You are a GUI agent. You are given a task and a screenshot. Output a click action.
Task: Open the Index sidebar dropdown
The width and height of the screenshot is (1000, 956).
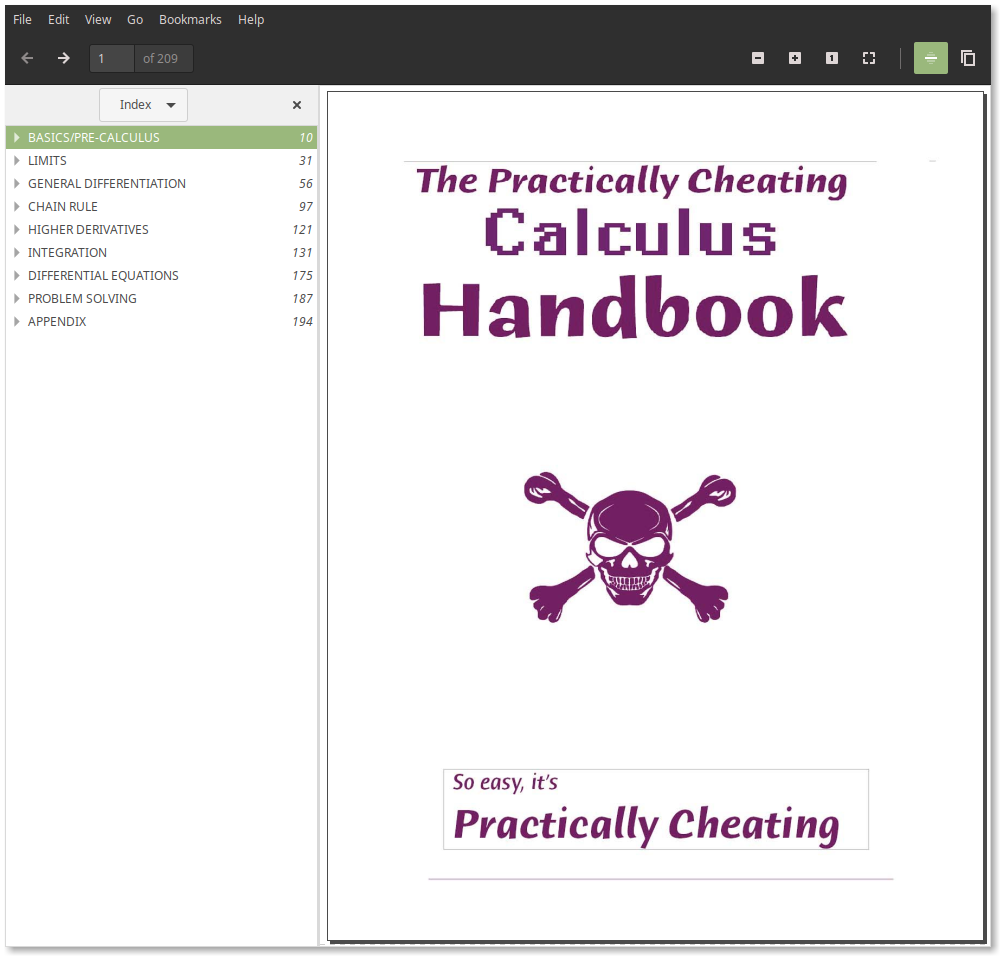[x=144, y=105]
